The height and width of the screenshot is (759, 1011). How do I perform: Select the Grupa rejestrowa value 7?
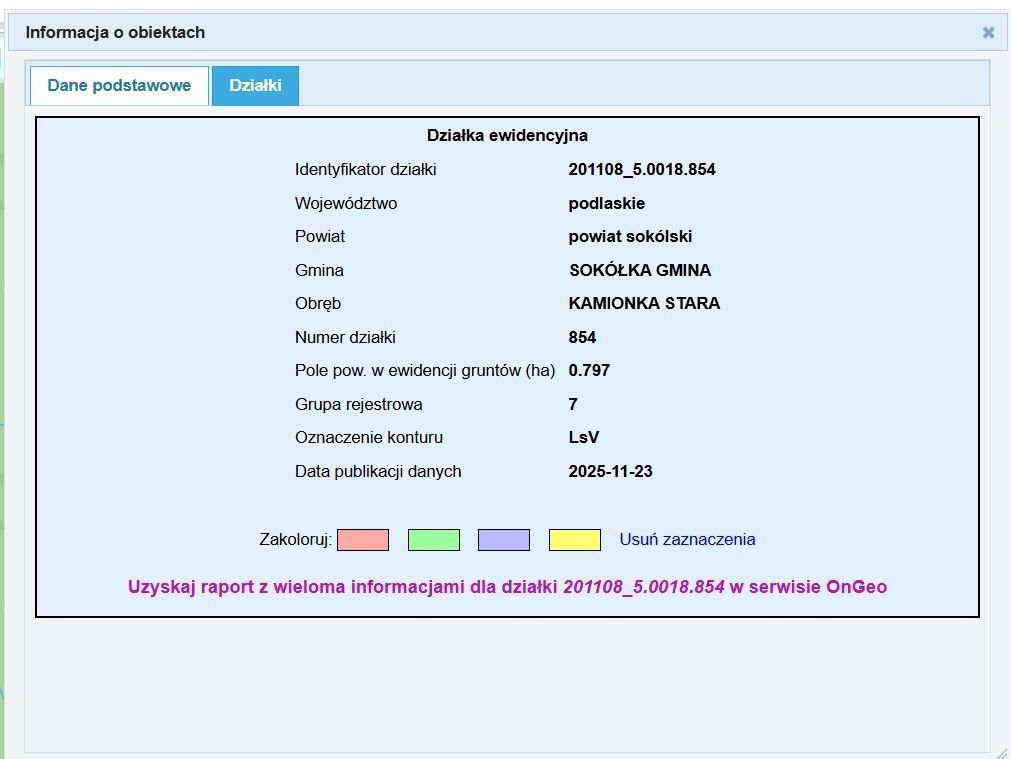tap(572, 404)
